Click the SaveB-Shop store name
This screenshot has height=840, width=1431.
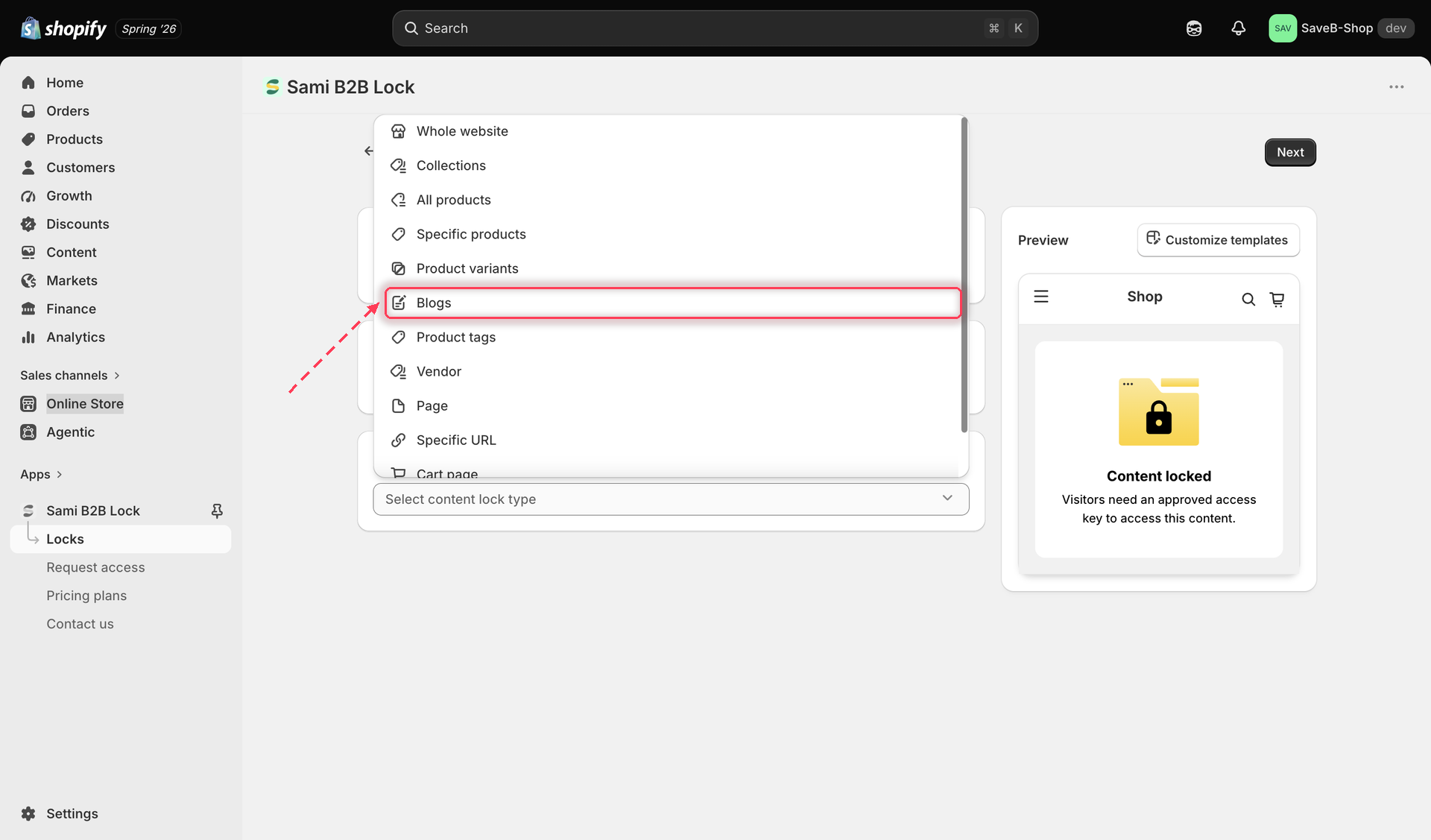1336,28
